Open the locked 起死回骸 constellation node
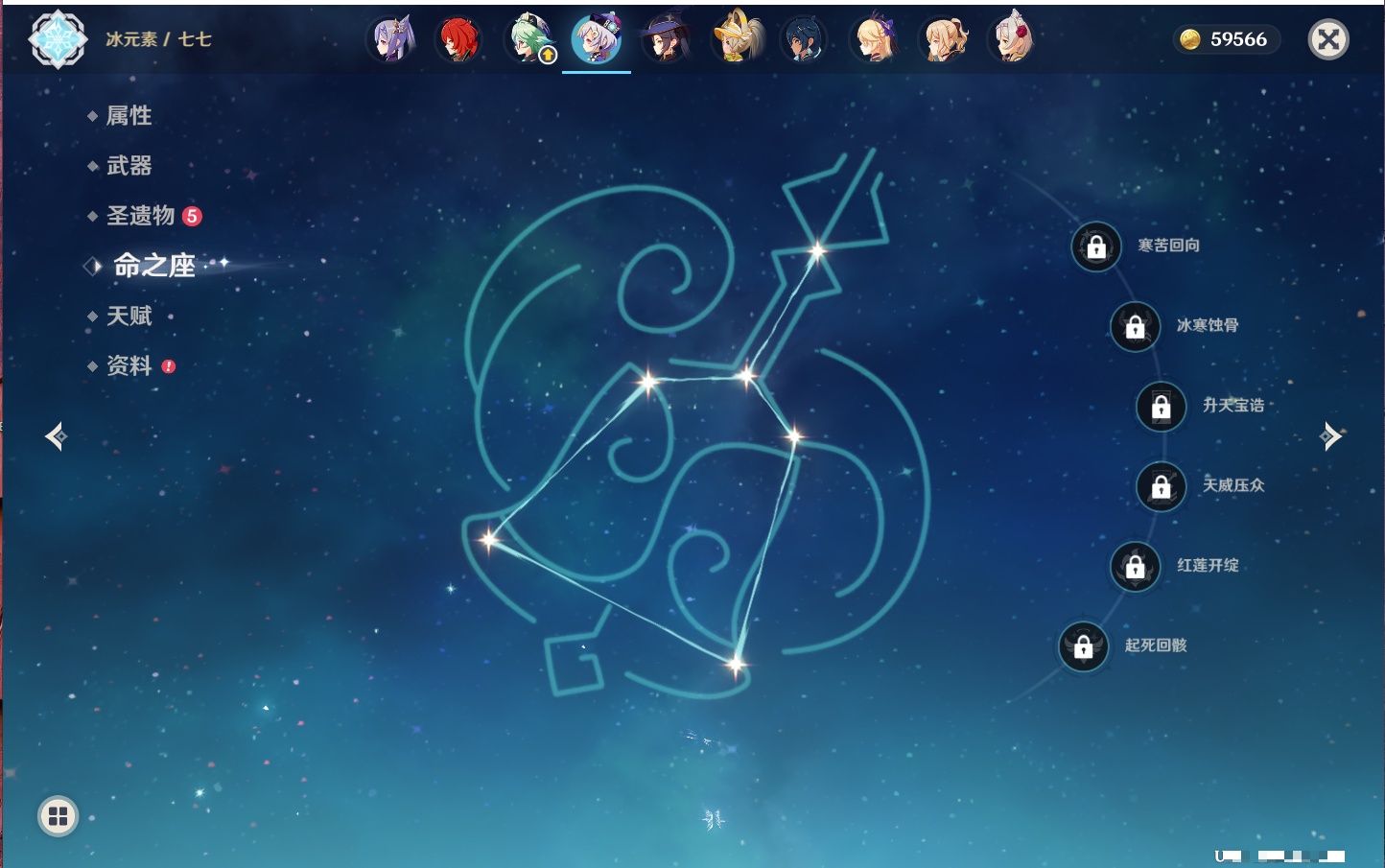This screenshot has height=868, width=1385. [1083, 647]
